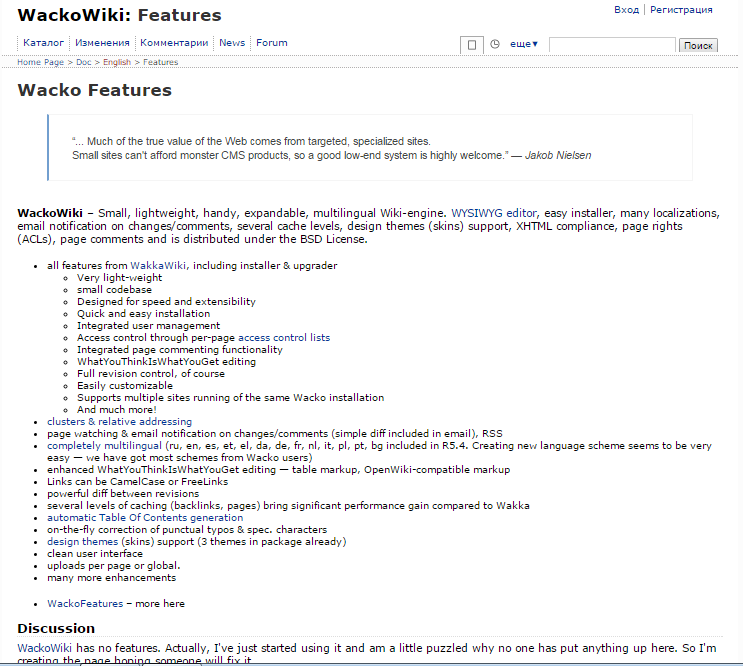Open the WackoFeatures link
Screen dimensions: 743x666
[x=85, y=603]
